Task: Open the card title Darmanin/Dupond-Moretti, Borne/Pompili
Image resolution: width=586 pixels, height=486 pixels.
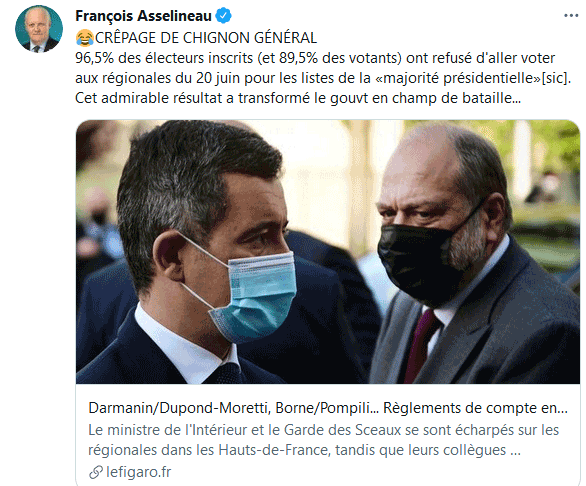Action: click(233, 408)
